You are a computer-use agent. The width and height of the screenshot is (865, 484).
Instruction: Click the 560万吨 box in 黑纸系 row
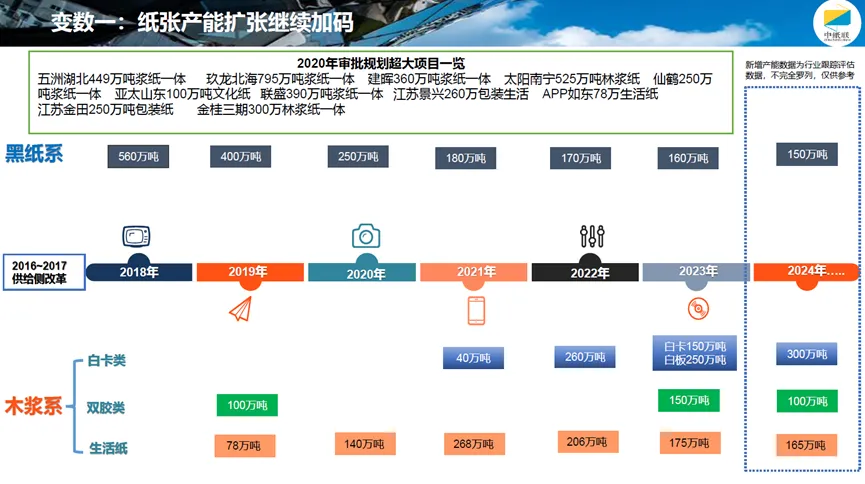(138, 157)
